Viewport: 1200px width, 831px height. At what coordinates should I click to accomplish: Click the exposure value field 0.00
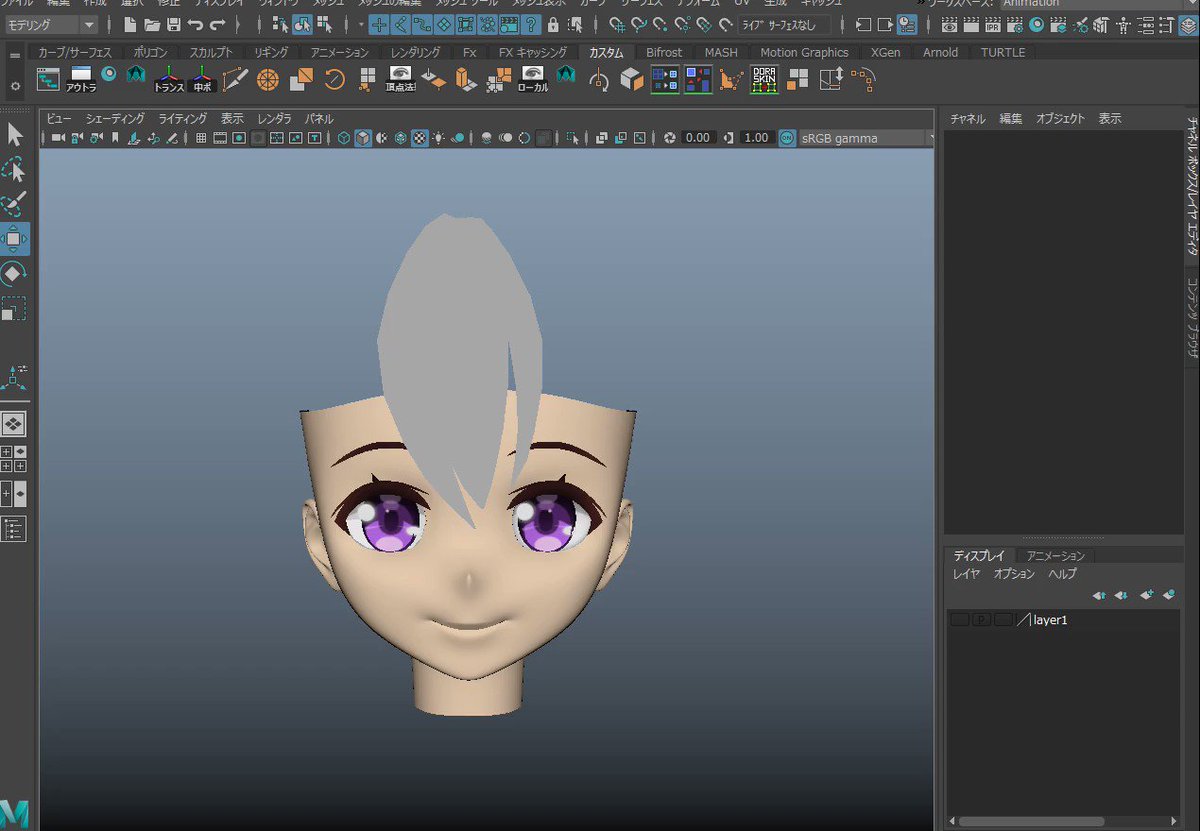(x=698, y=138)
